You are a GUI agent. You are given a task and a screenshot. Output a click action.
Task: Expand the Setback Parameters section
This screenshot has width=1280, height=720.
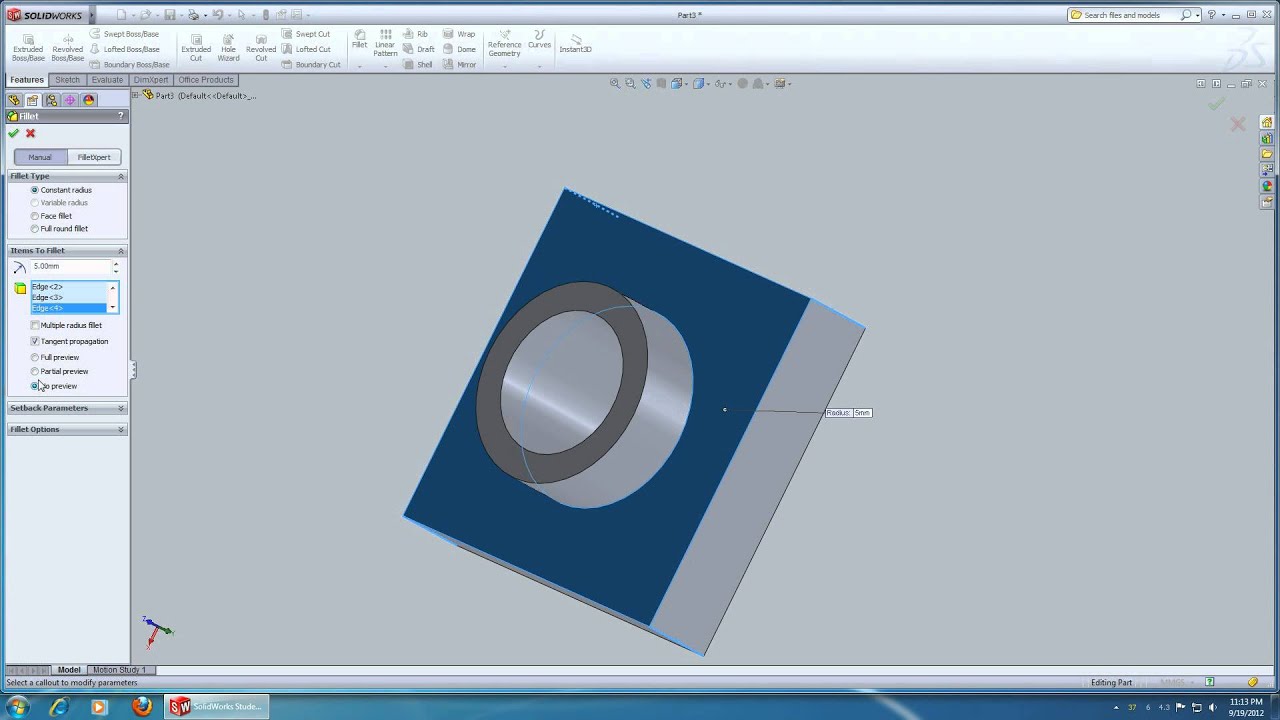pos(121,408)
